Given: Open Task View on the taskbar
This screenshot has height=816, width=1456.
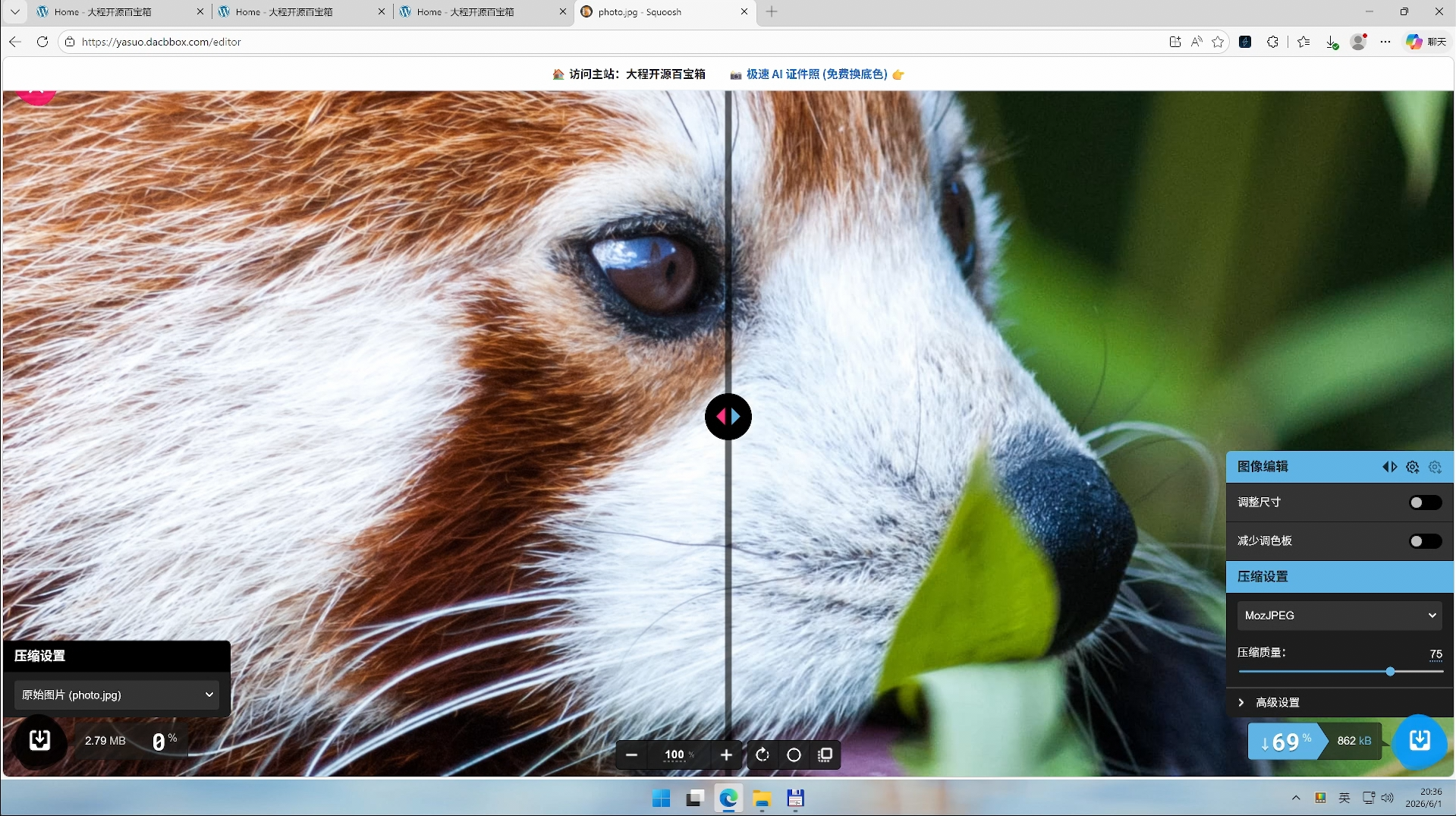Looking at the screenshot, I should pyautogui.click(x=695, y=799).
